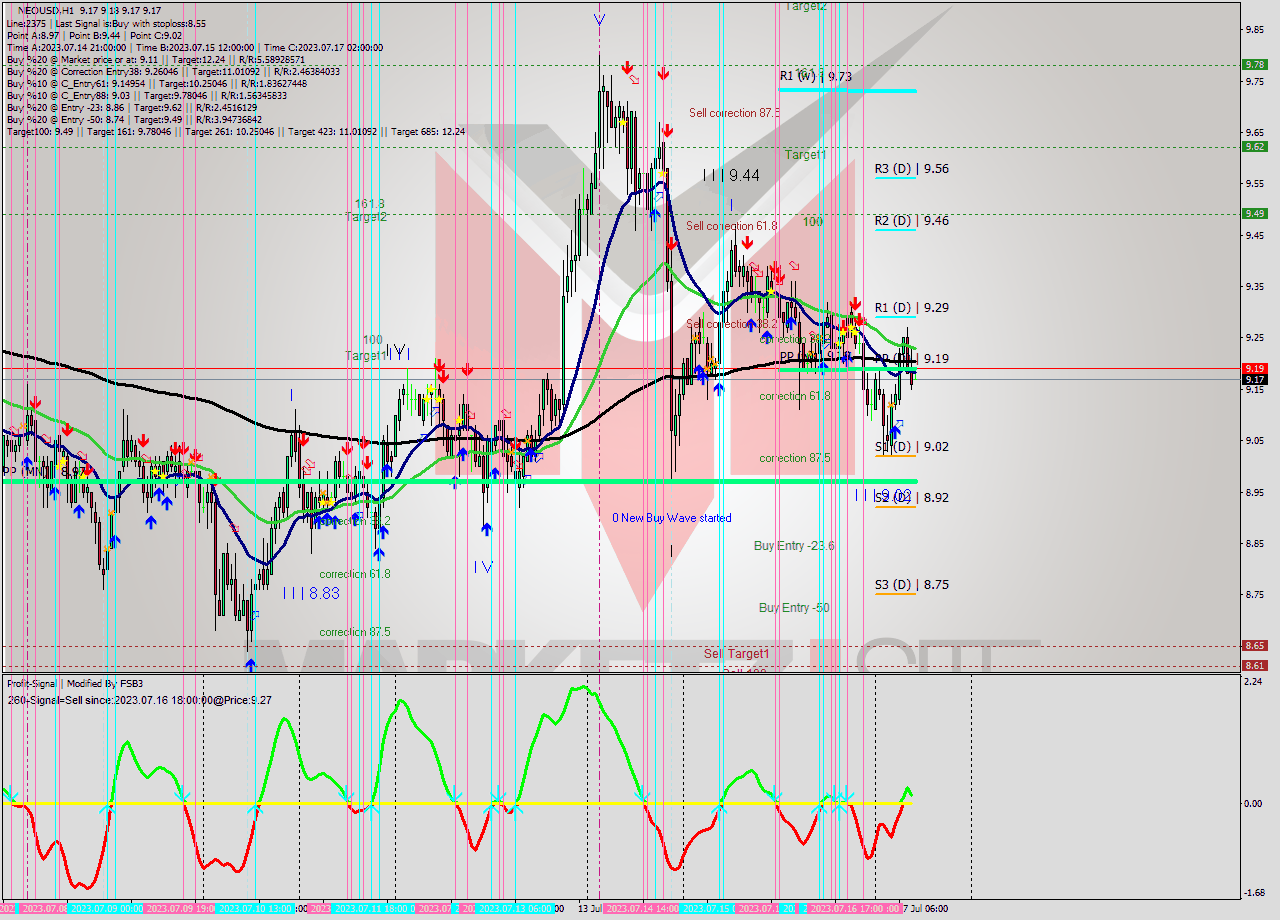1280x920 pixels.
Task: Select the '2023.07.14 14:00' time axis label
Action: [x=642, y=908]
